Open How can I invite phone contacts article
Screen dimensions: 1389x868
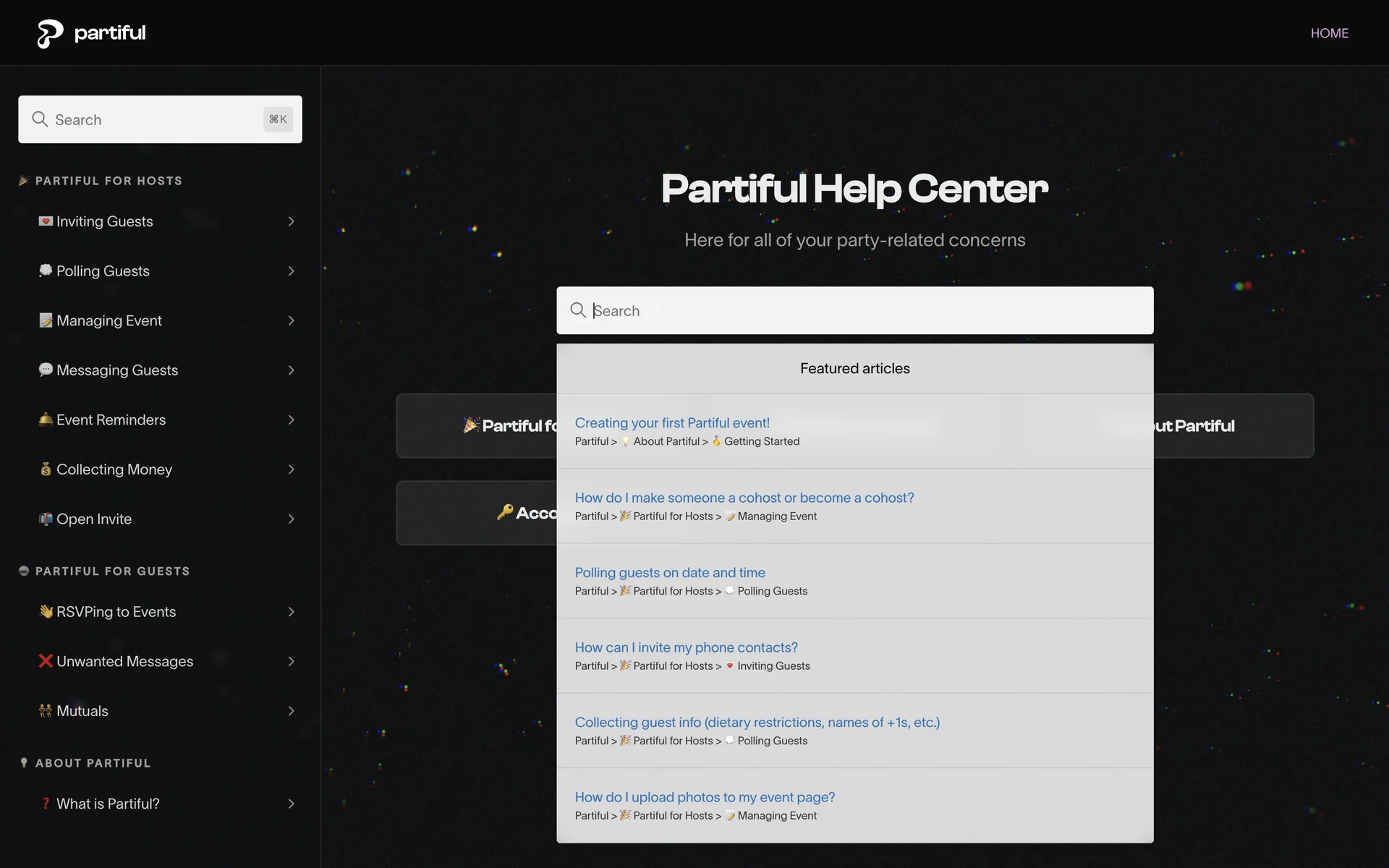pyautogui.click(x=686, y=647)
